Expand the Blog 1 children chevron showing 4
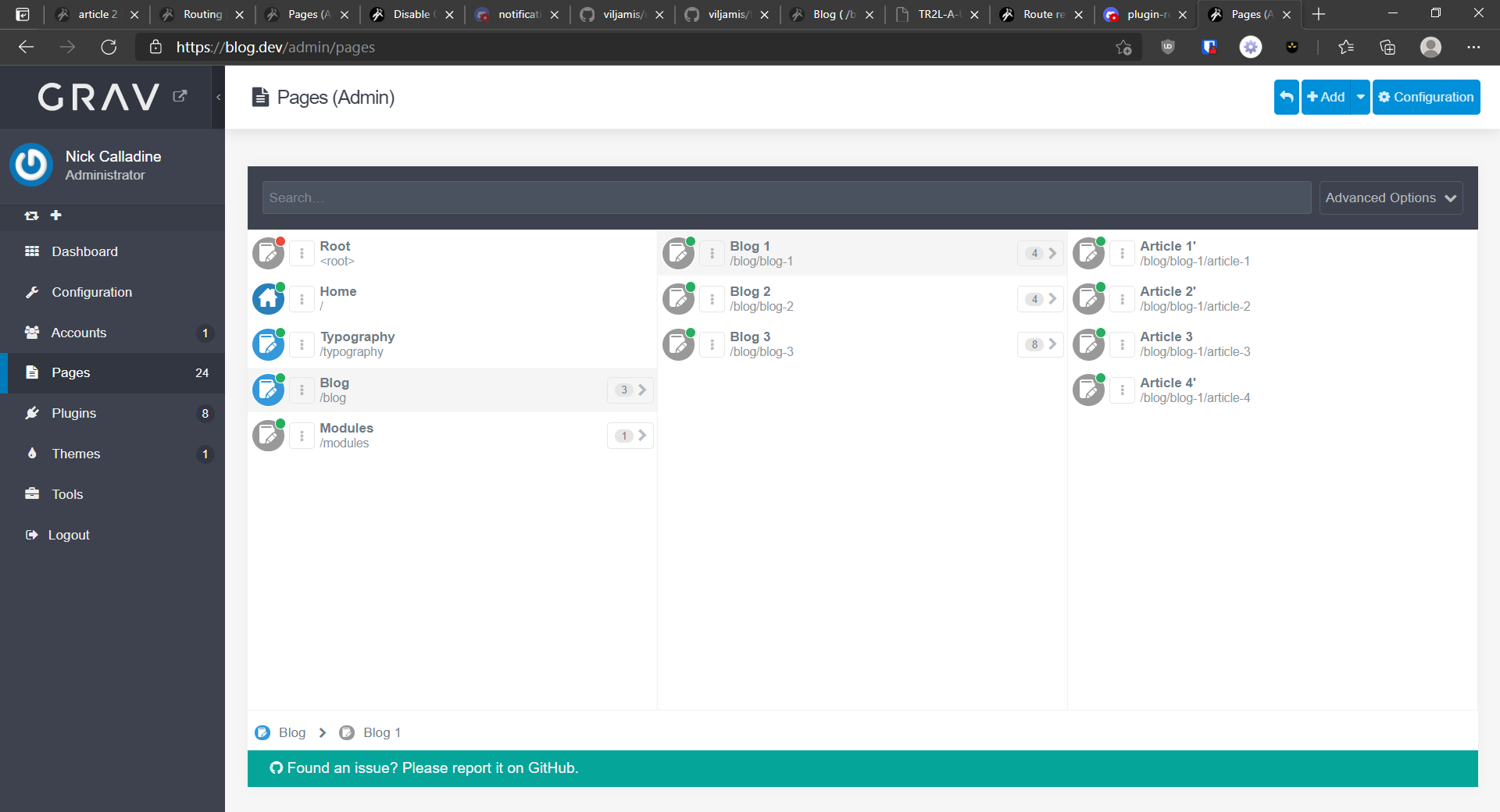 (1041, 253)
